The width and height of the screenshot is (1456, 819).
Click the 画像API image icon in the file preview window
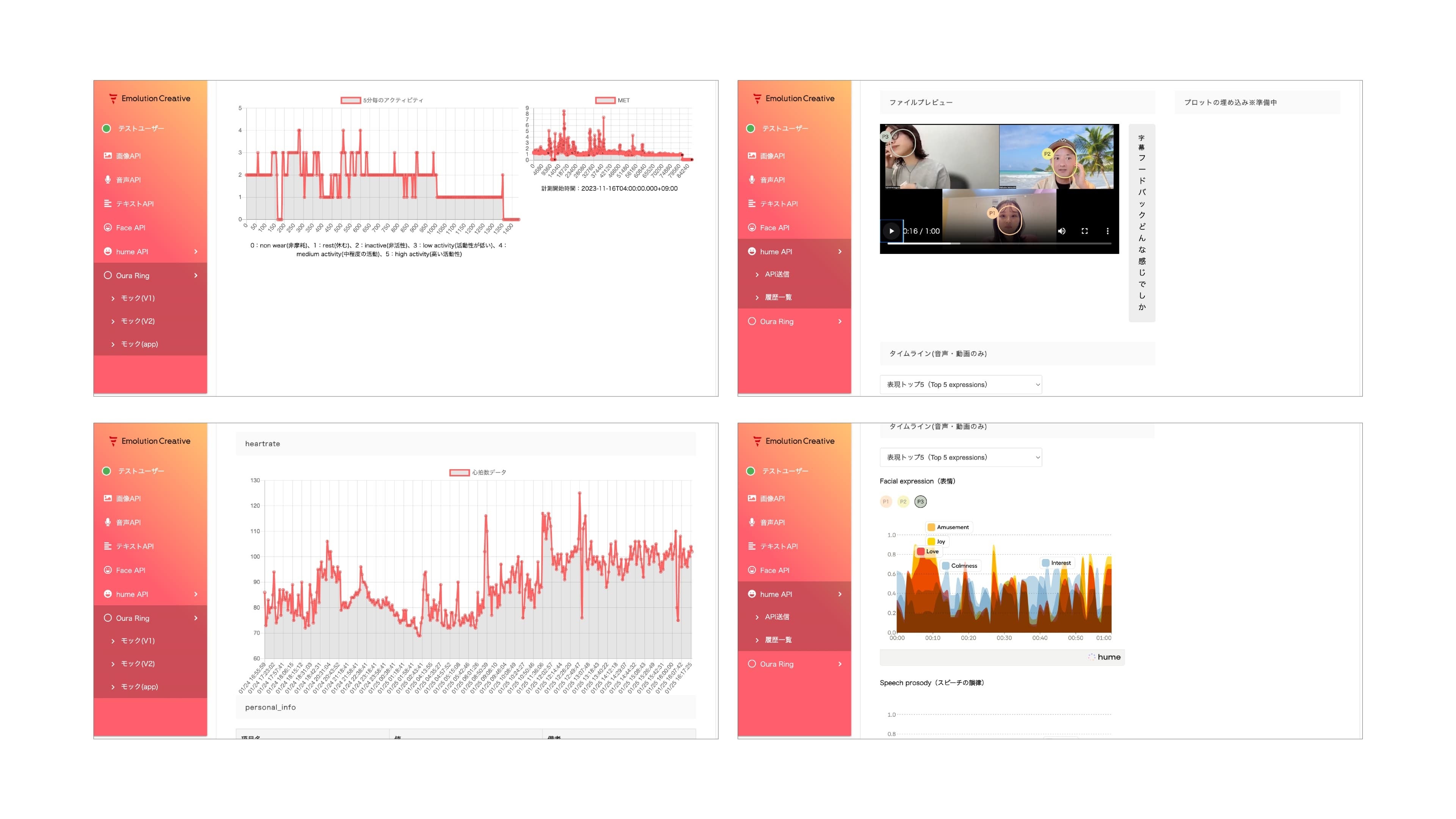[752, 155]
